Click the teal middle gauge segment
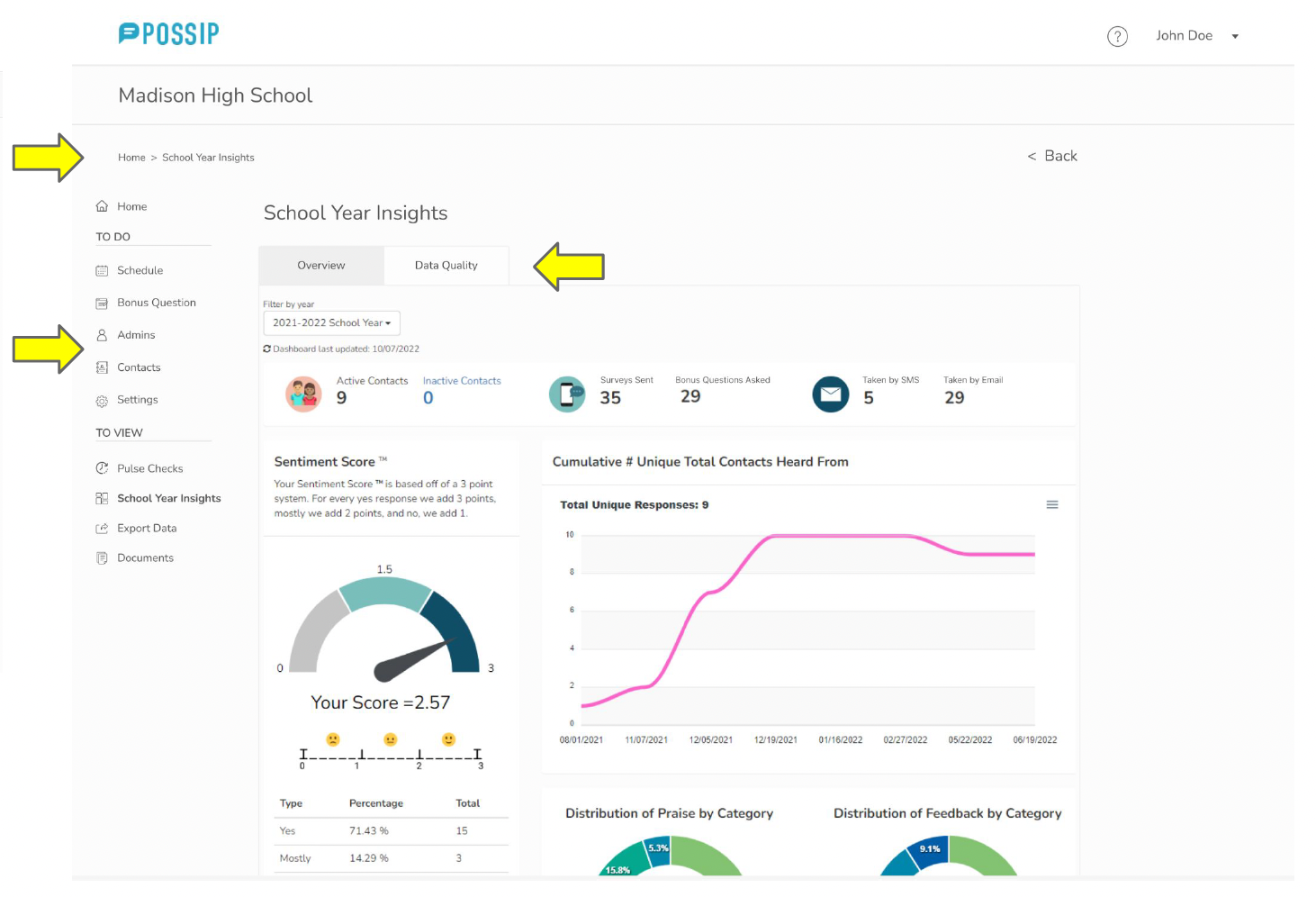 [x=385, y=594]
